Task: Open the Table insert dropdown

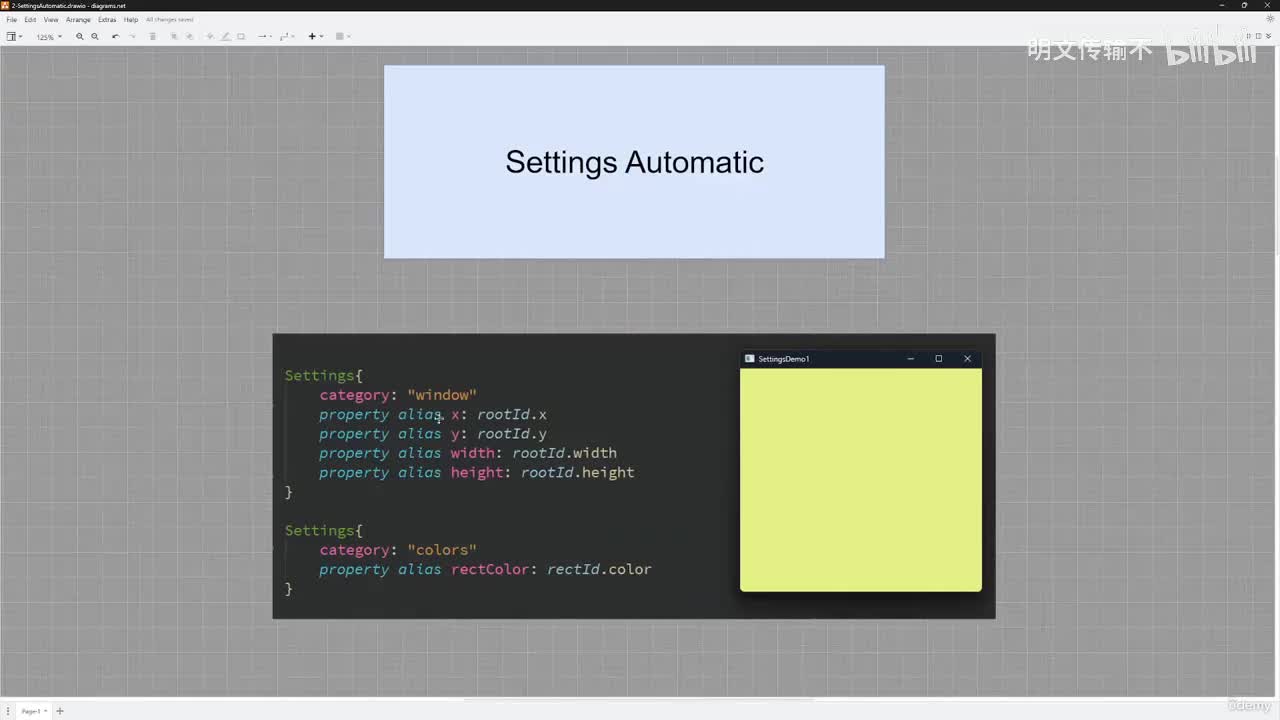Action: 342,37
